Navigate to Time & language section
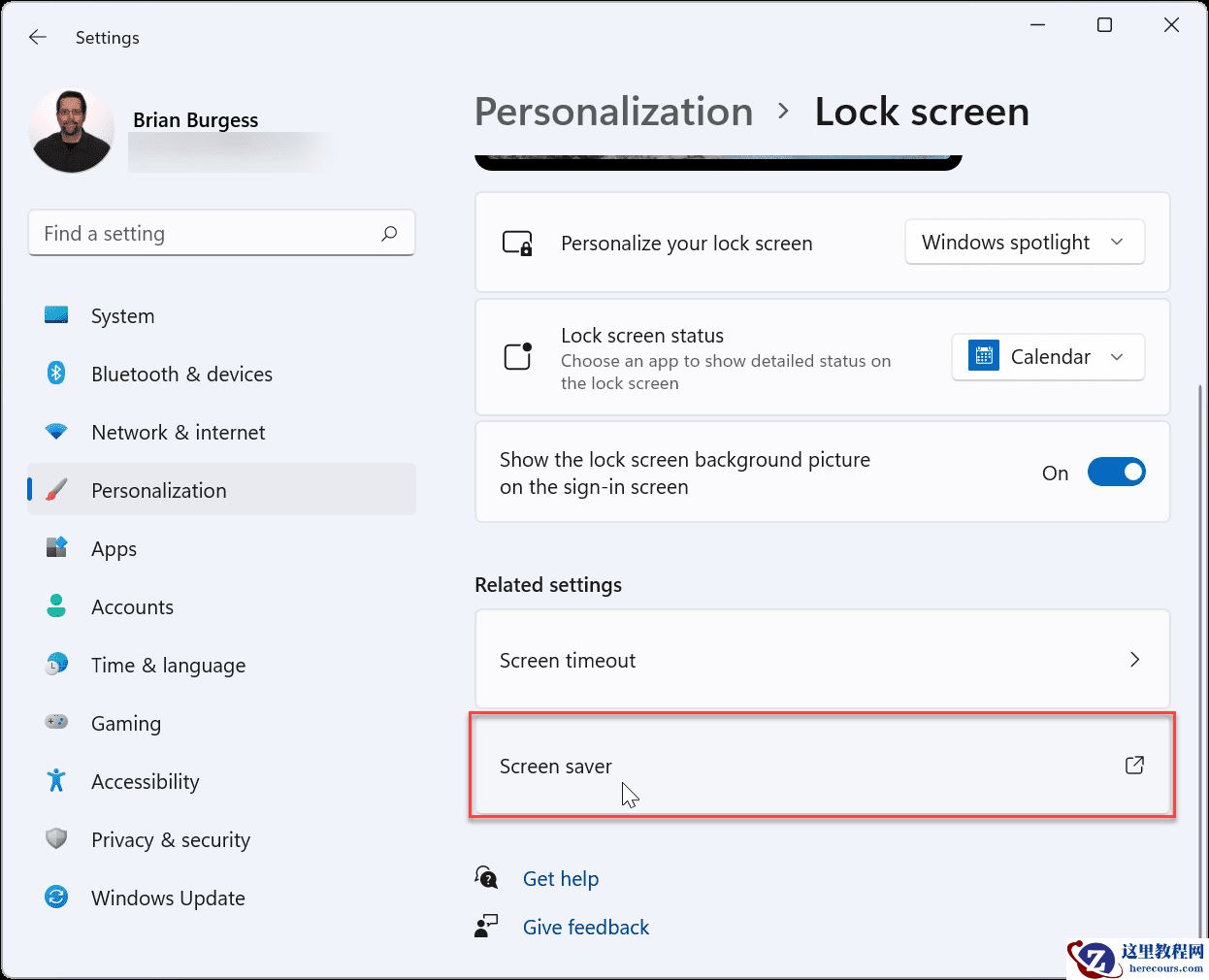This screenshot has width=1209, height=980. click(168, 665)
